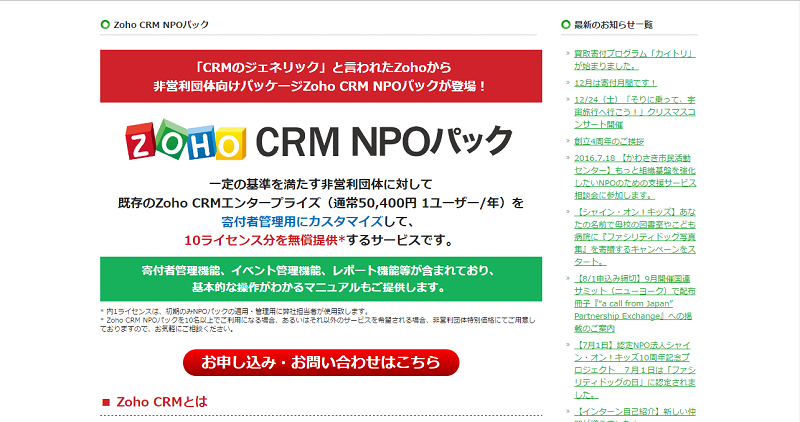Click the お申し込み・お問い合わせはこちら red button

[321, 362]
